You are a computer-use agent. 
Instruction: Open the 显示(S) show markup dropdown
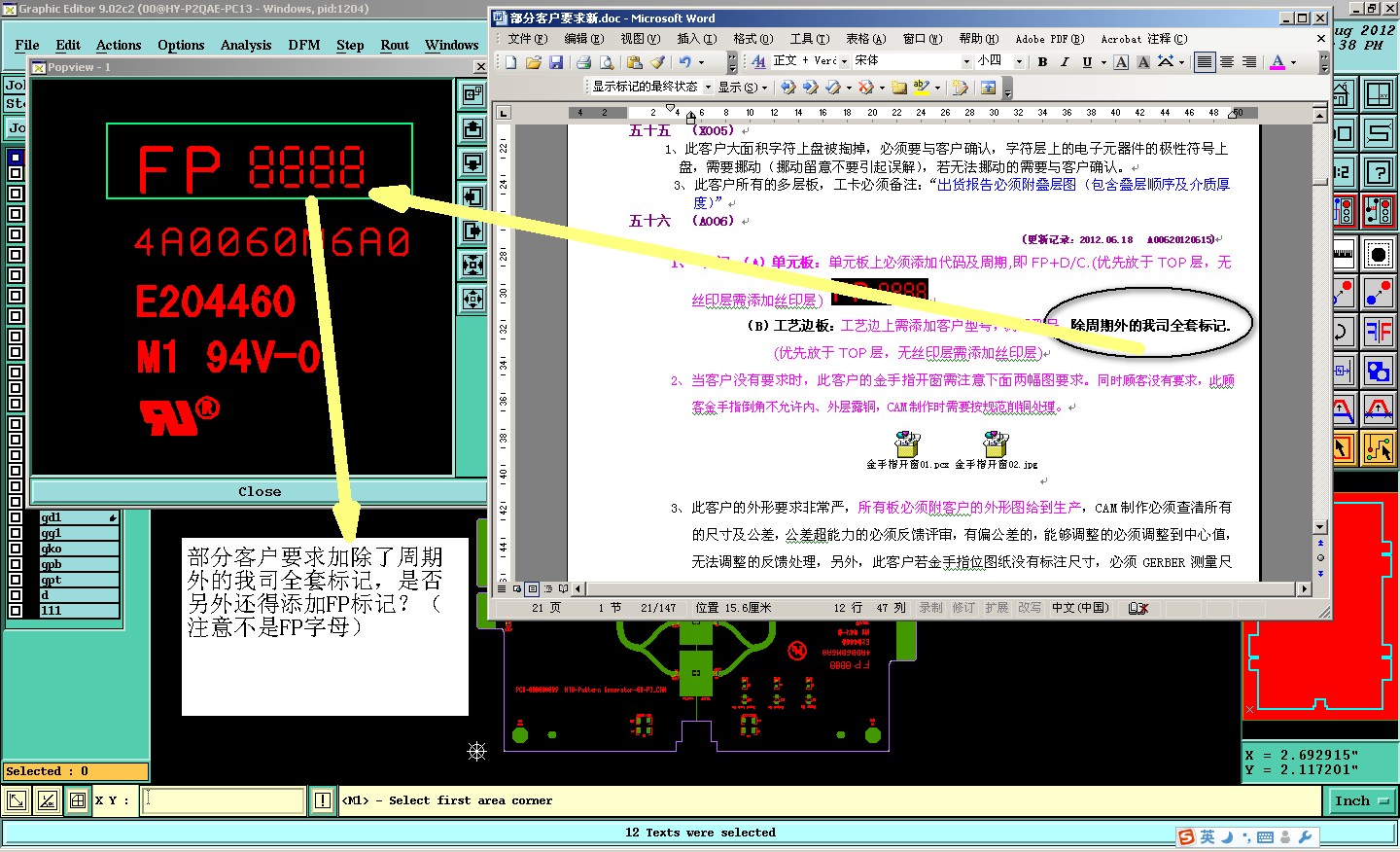pyautogui.click(x=743, y=87)
